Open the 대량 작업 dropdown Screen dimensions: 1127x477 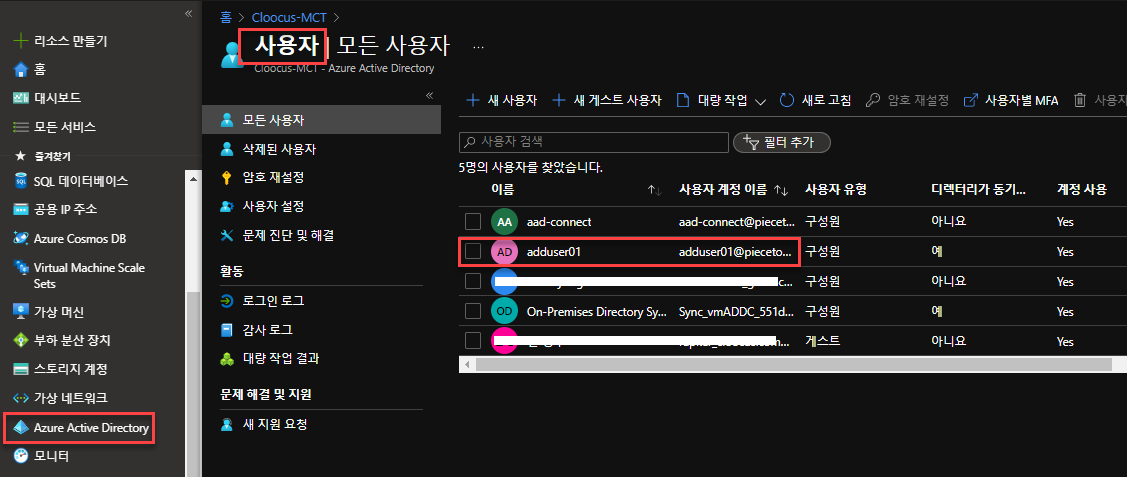[722, 101]
